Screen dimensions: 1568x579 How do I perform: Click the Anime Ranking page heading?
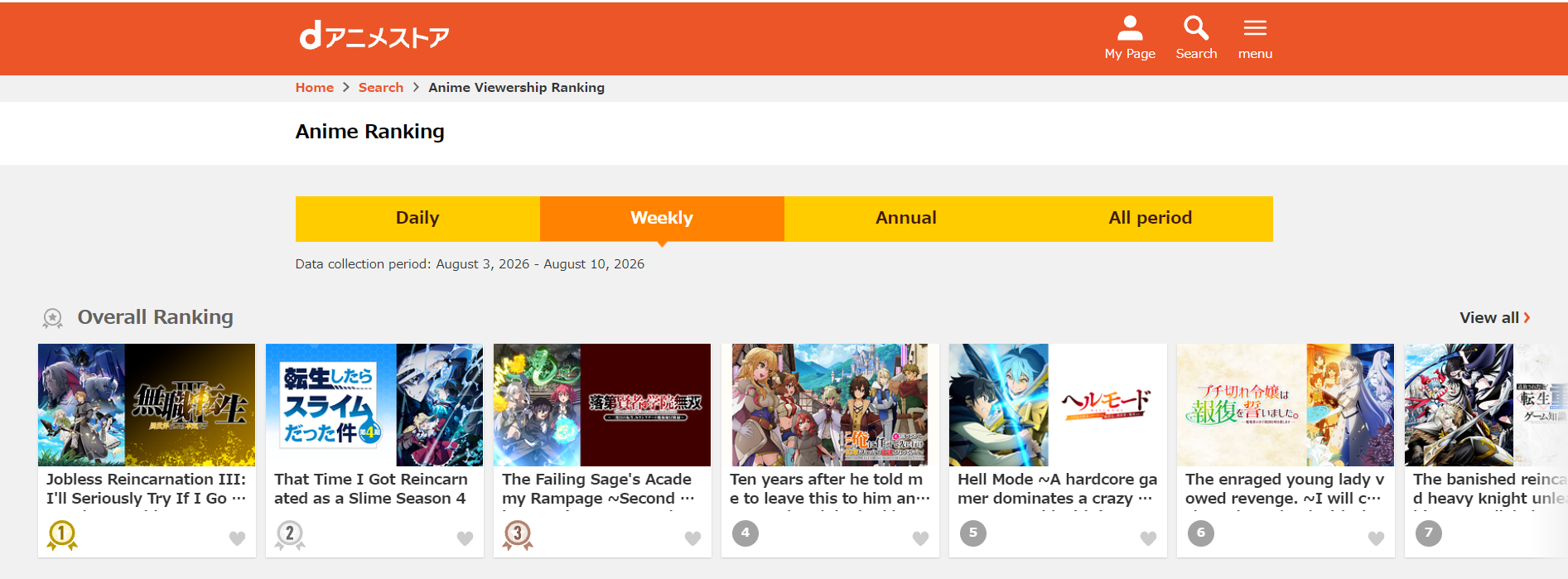(x=370, y=132)
